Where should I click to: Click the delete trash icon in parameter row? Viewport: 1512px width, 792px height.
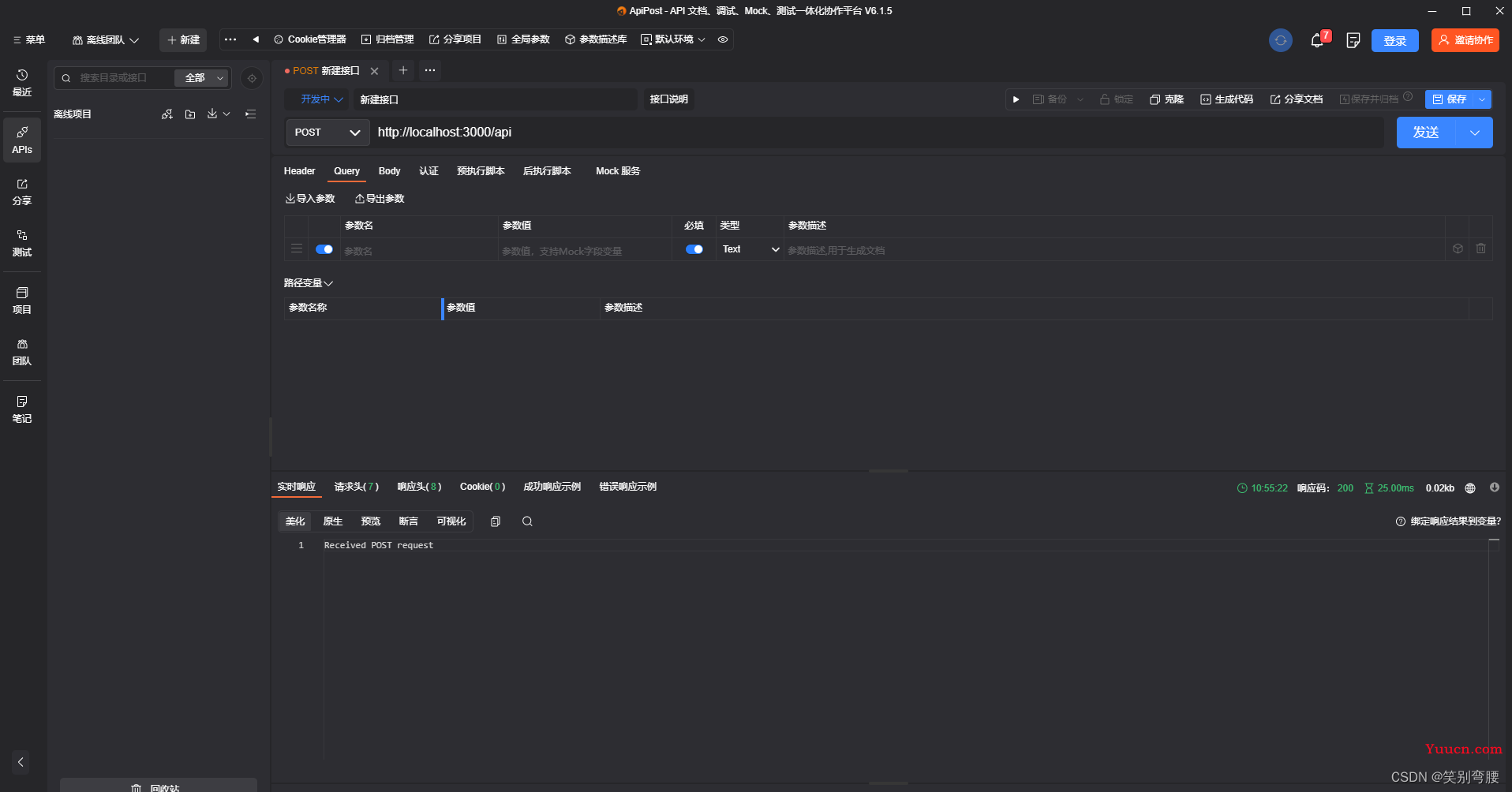(x=1480, y=248)
